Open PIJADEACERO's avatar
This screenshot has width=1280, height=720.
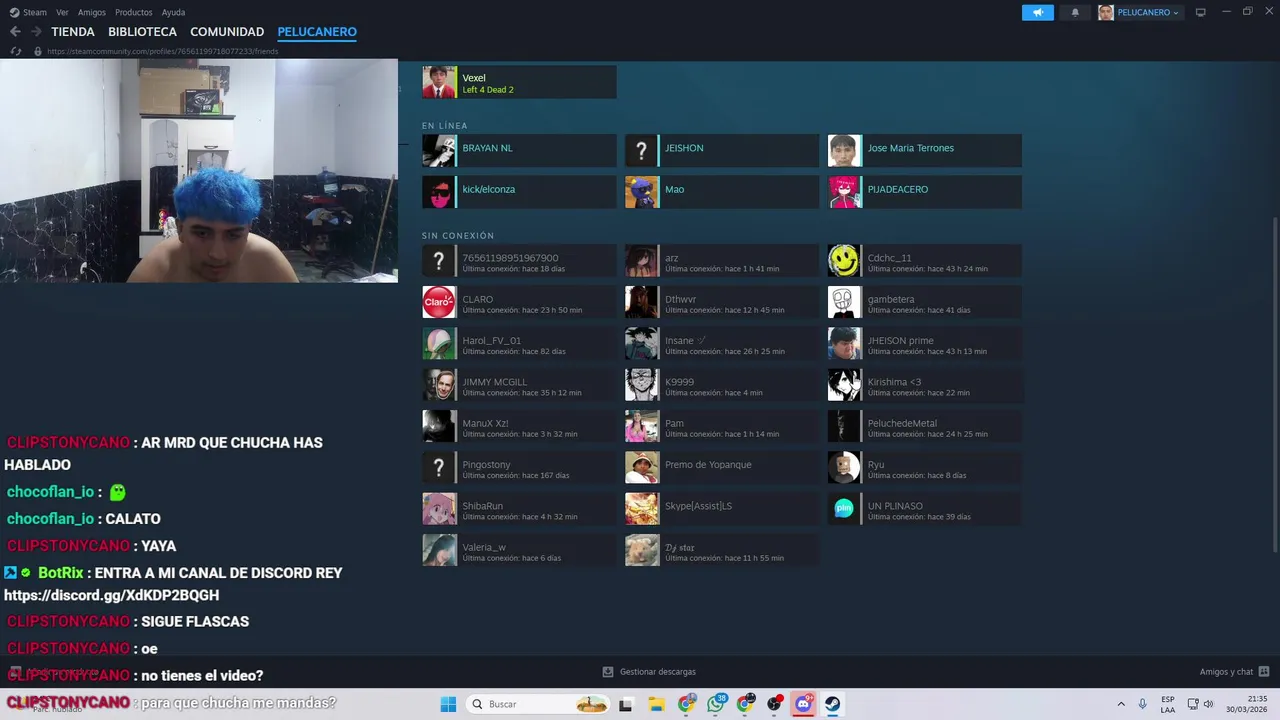(845, 192)
